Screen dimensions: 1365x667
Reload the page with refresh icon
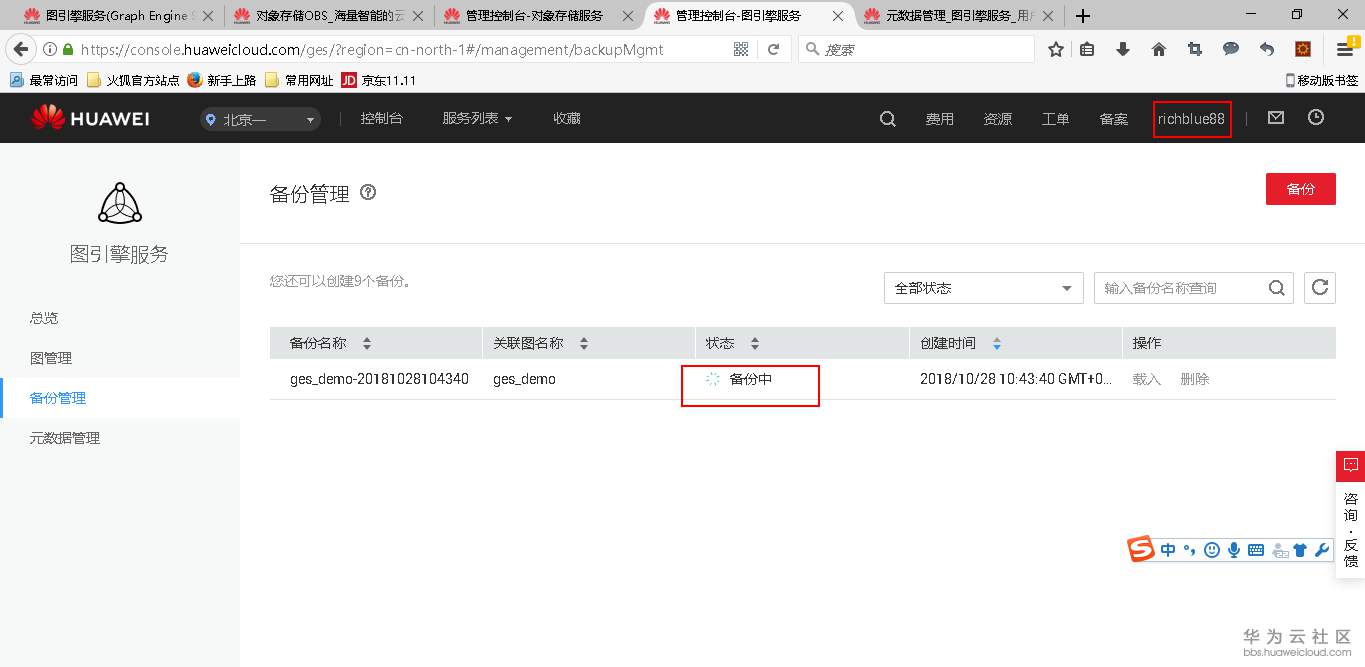pos(773,49)
